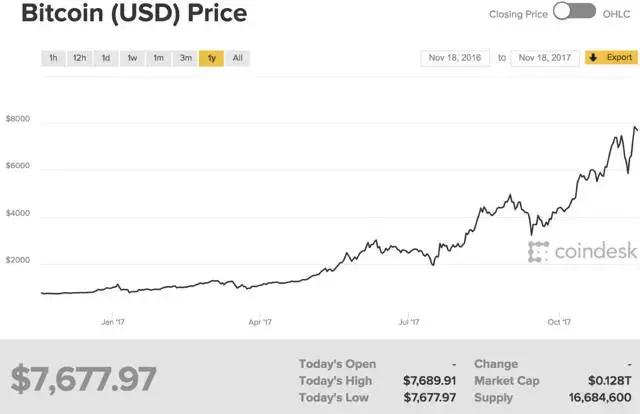Click the highlighted 1y range button
The image size is (640, 414).
pyautogui.click(x=211, y=58)
